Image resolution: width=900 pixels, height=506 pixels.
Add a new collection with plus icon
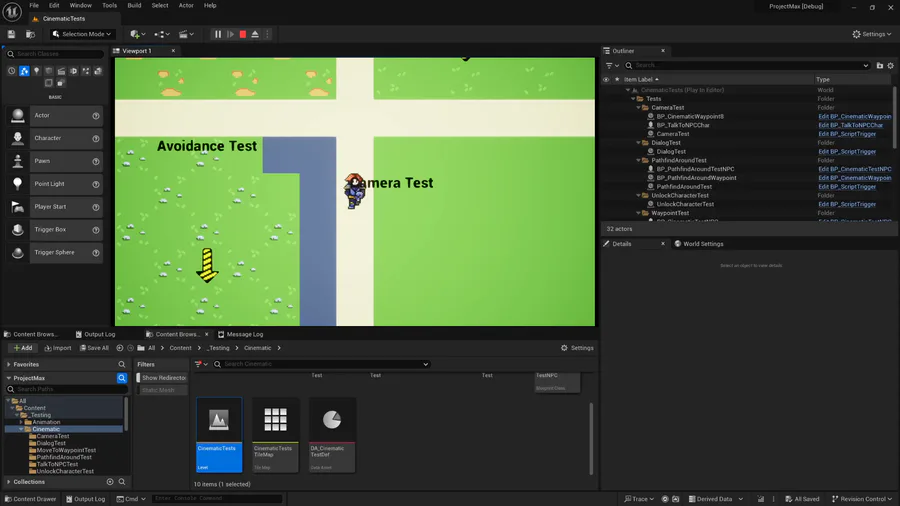(110, 482)
